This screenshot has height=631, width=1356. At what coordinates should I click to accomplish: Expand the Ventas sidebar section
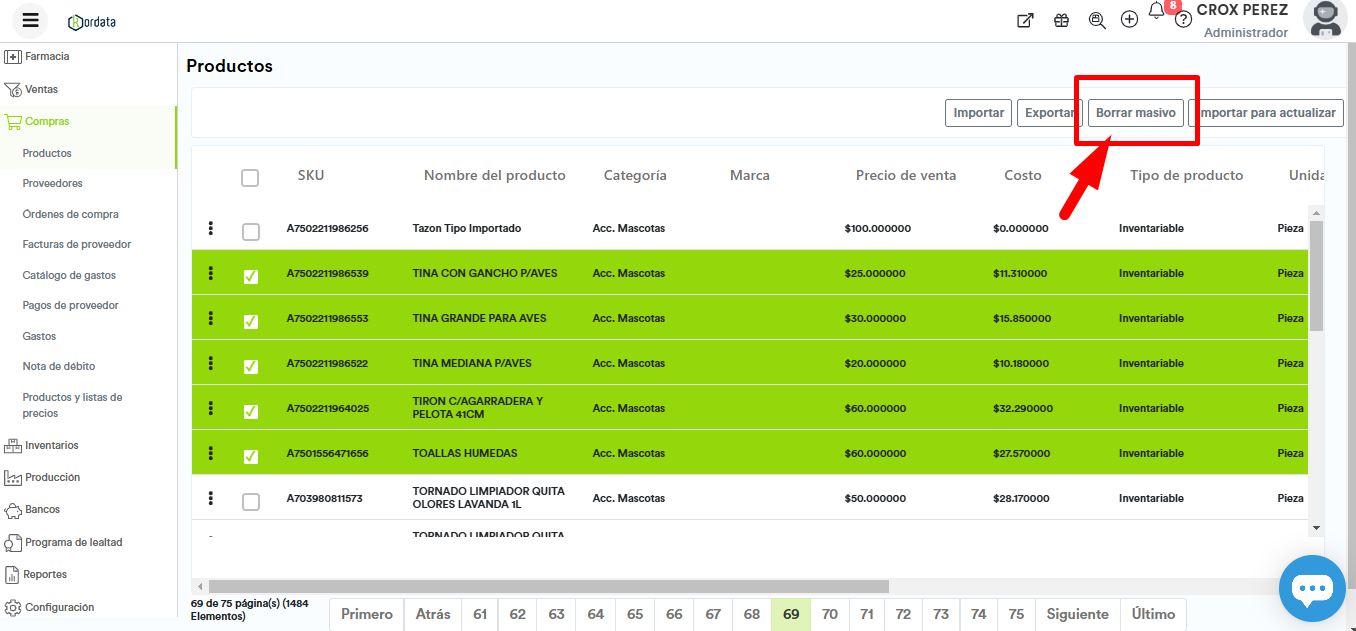[x=41, y=89]
